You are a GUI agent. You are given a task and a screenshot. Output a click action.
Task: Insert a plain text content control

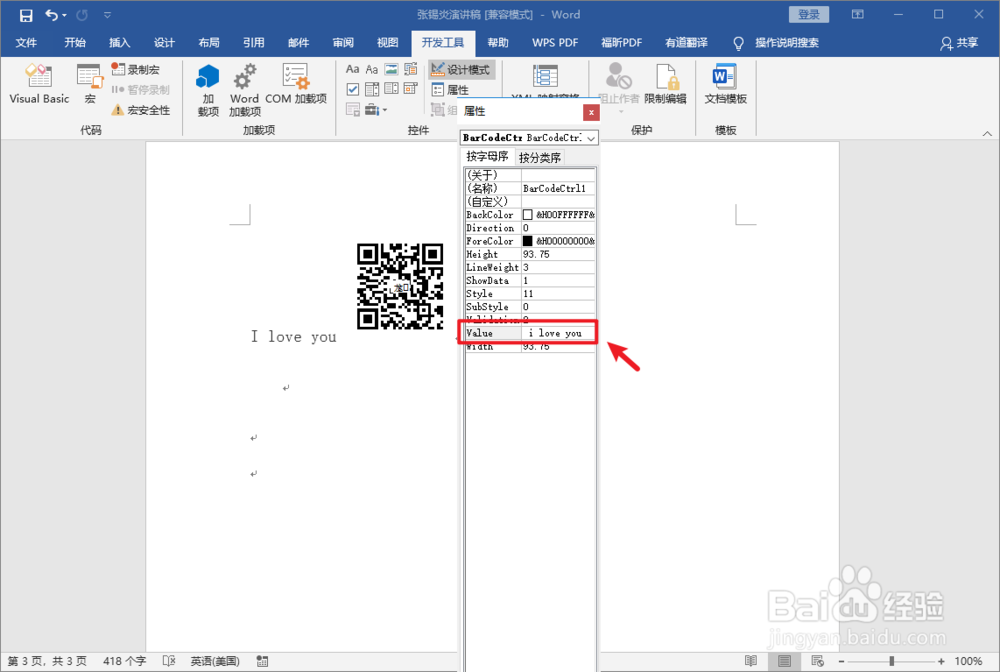pos(372,69)
